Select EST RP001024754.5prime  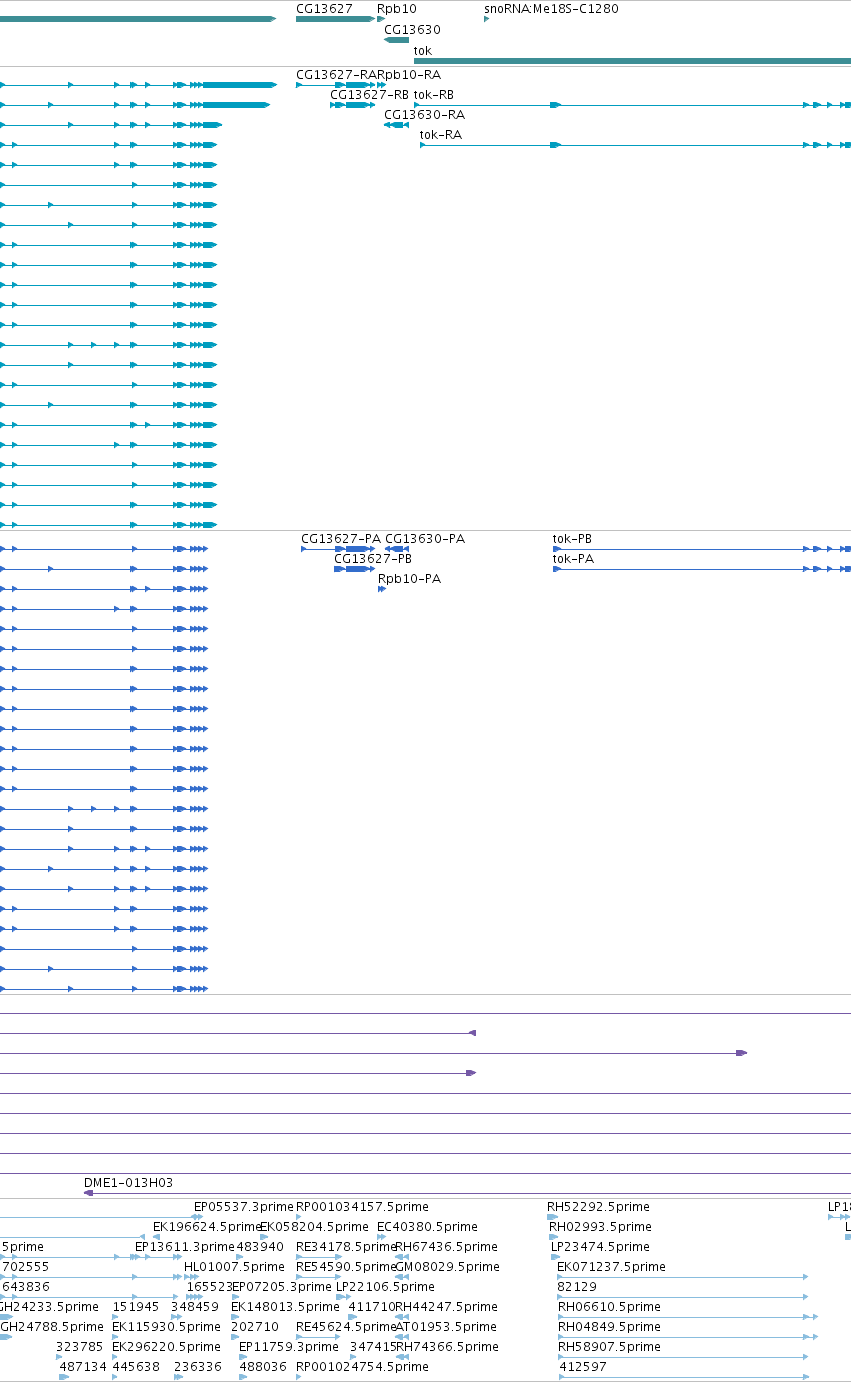coord(362,1366)
